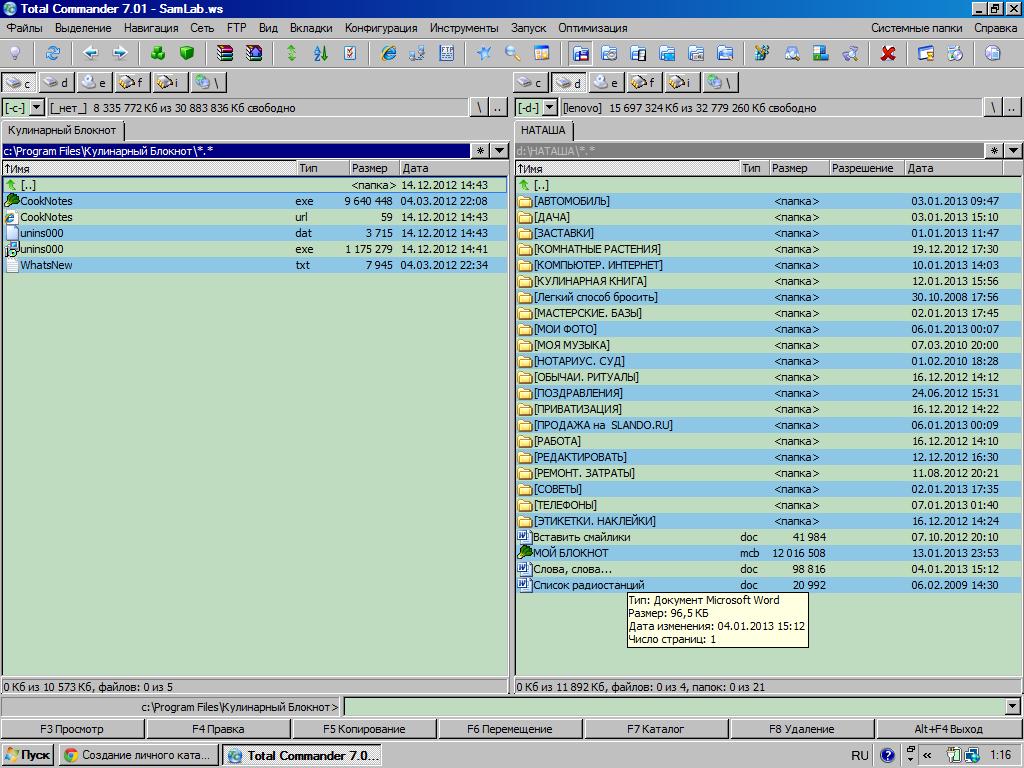Viewport: 1024px width, 768px height.
Task: Click the F3 Просмотр button
Action: tap(72, 729)
